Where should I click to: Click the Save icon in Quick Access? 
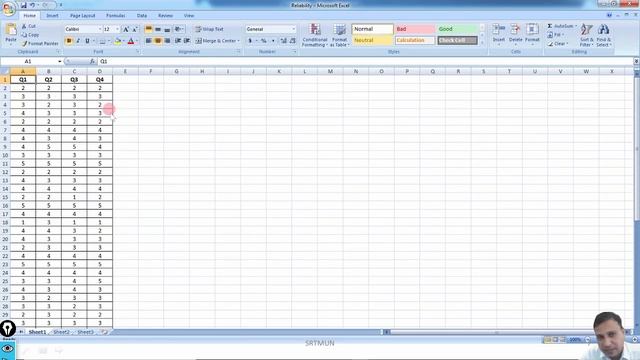pos(24,5)
